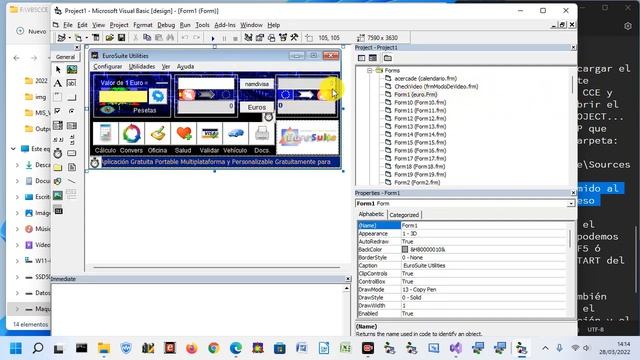Select the Shape control tool
Viewport: 640px width, 360px height.
click(x=58, y=181)
